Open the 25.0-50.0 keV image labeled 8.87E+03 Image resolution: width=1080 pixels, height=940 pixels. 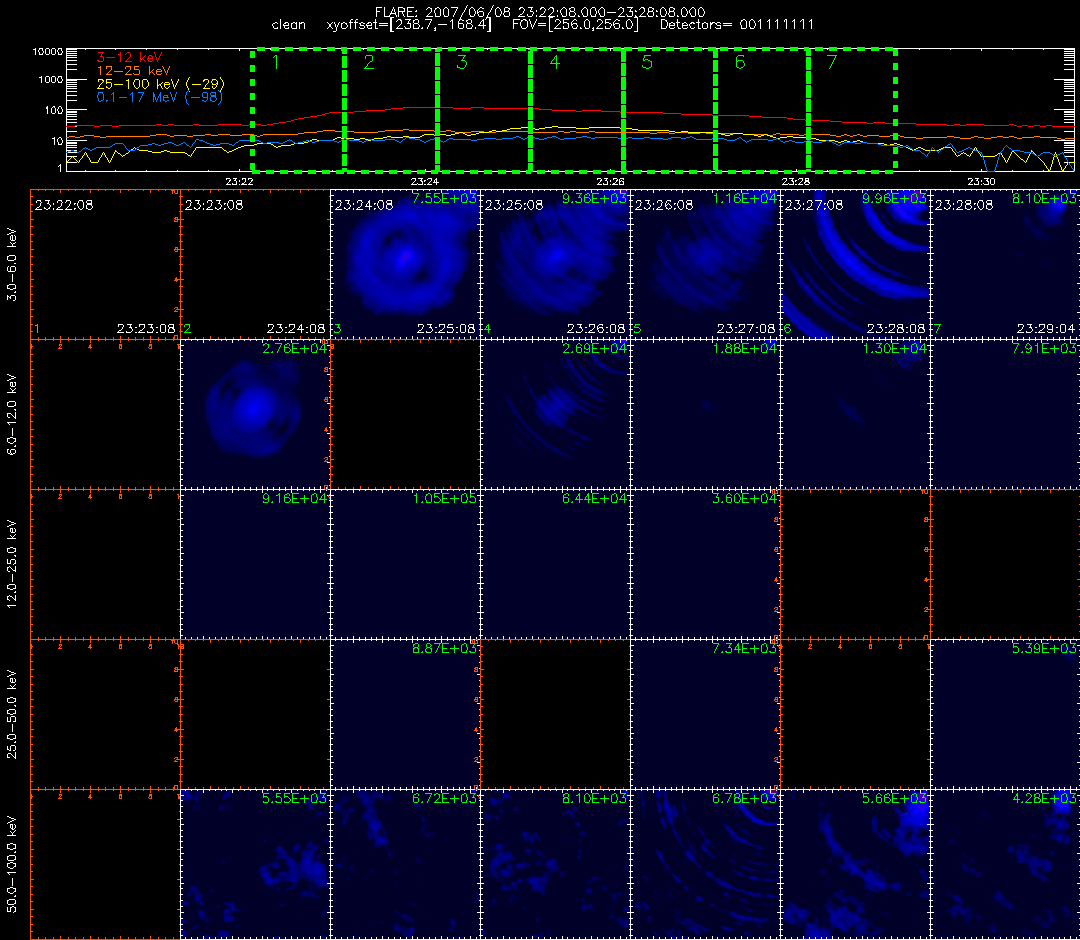[x=405, y=715]
